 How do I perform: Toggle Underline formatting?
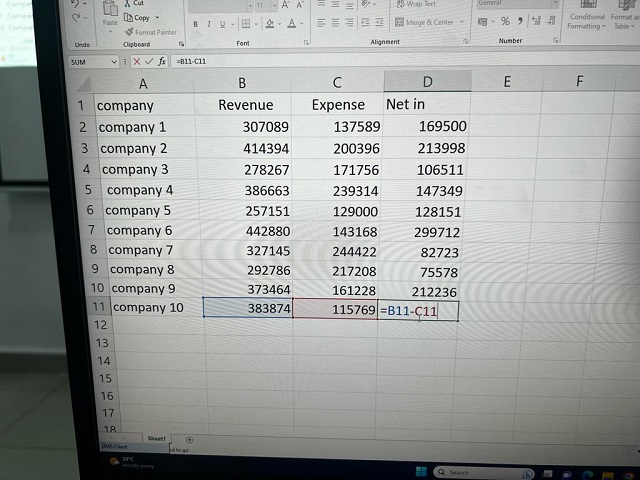222,24
